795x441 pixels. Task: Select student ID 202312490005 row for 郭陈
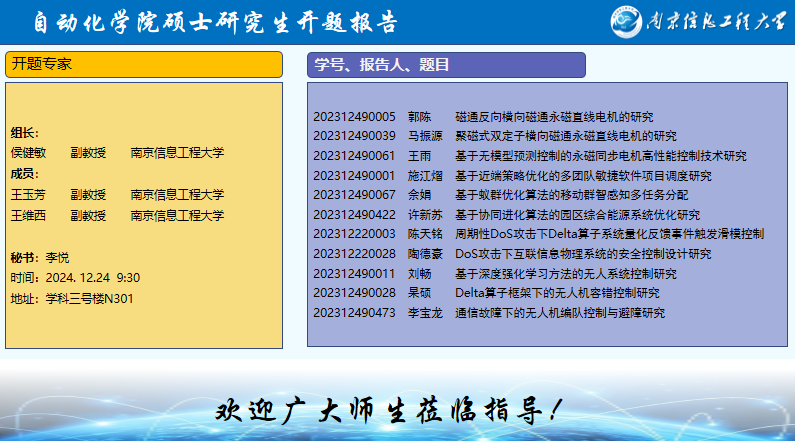point(354,117)
